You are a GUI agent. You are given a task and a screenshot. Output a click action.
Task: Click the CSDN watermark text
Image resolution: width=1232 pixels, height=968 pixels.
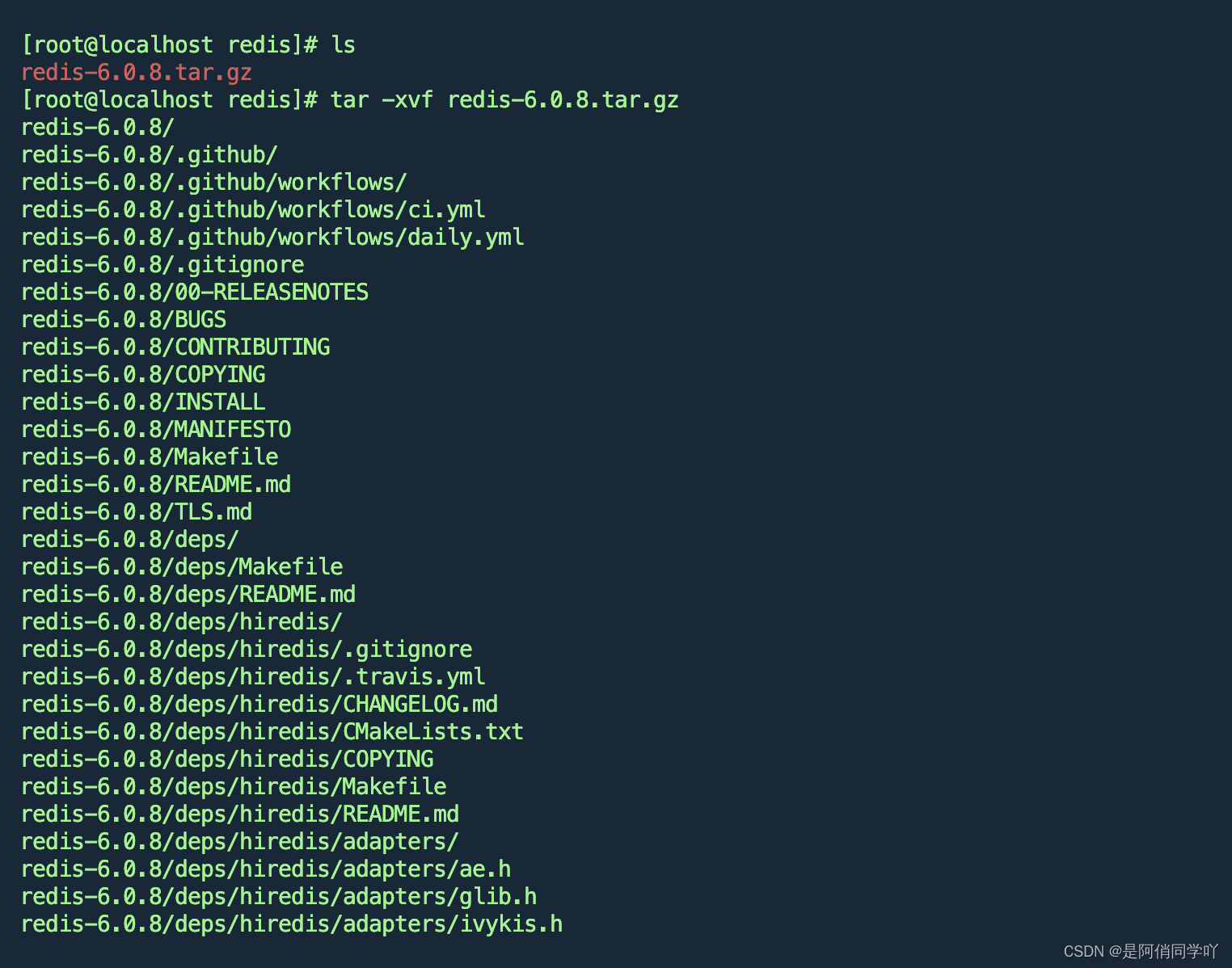(1141, 951)
